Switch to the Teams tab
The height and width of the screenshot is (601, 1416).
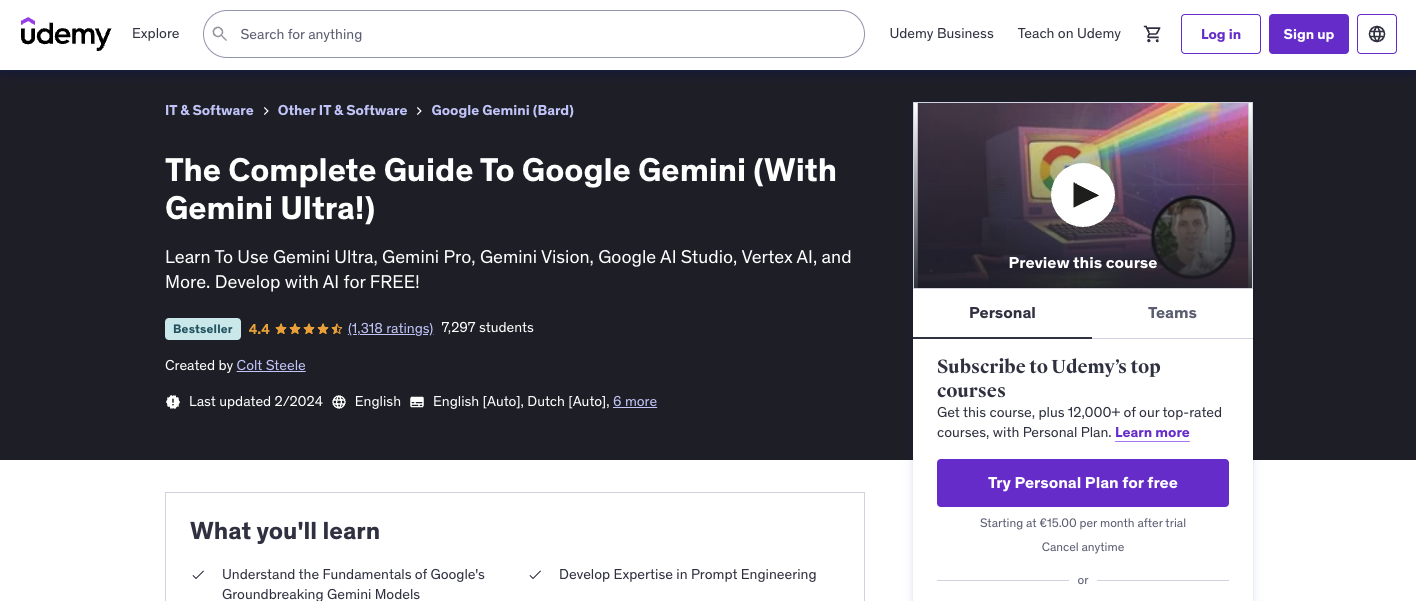point(1171,313)
